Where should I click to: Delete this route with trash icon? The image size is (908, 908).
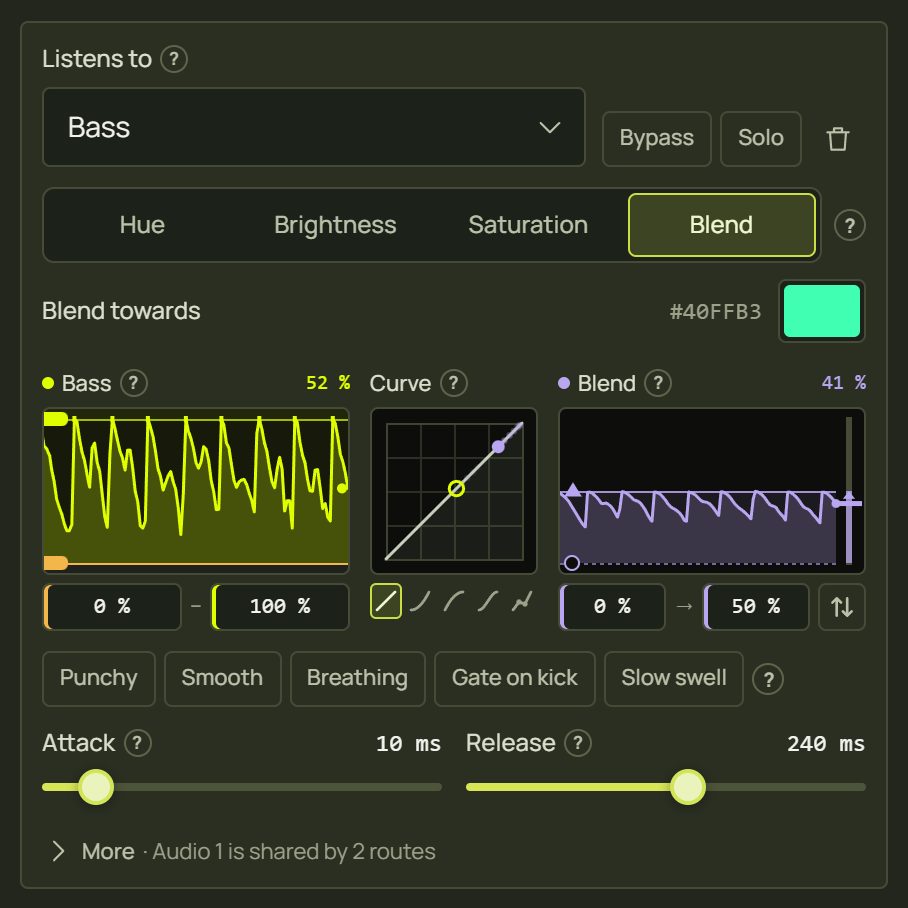point(837,139)
